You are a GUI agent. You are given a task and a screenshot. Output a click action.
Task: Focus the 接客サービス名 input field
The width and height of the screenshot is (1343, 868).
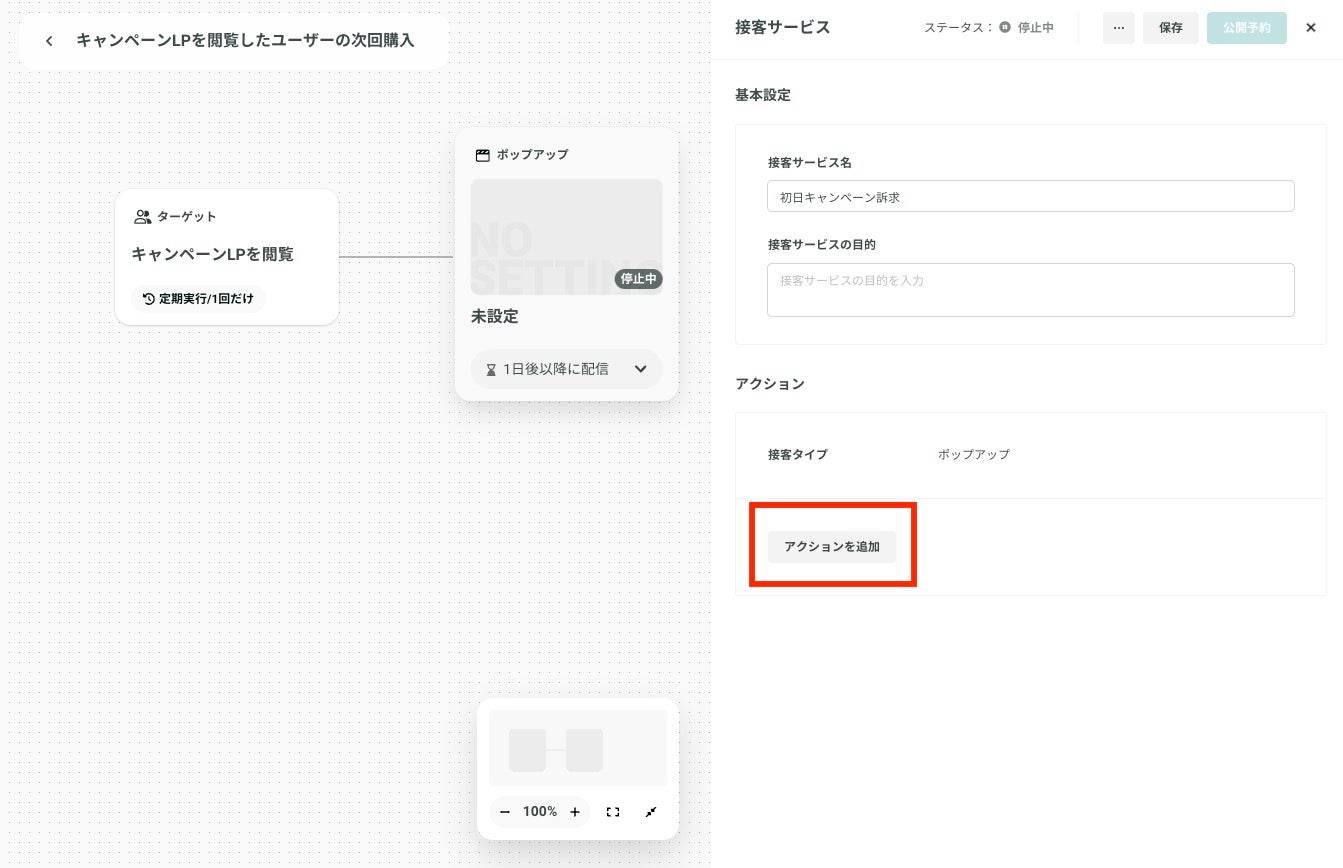[x=1031, y=196]
